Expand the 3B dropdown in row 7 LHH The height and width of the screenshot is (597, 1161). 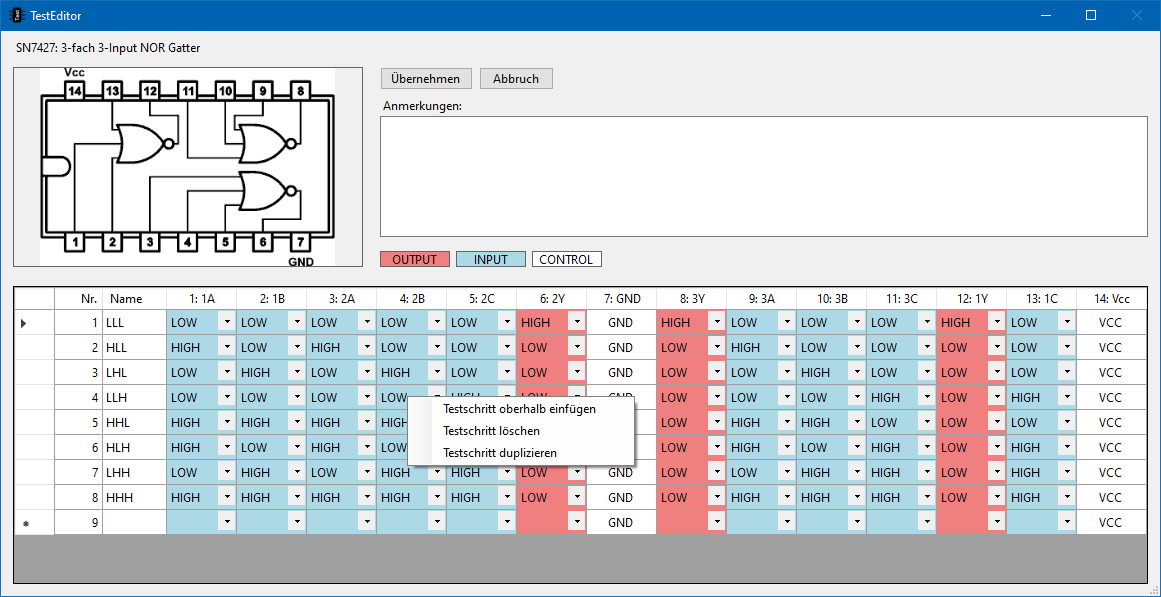click(x=856, y=473)
